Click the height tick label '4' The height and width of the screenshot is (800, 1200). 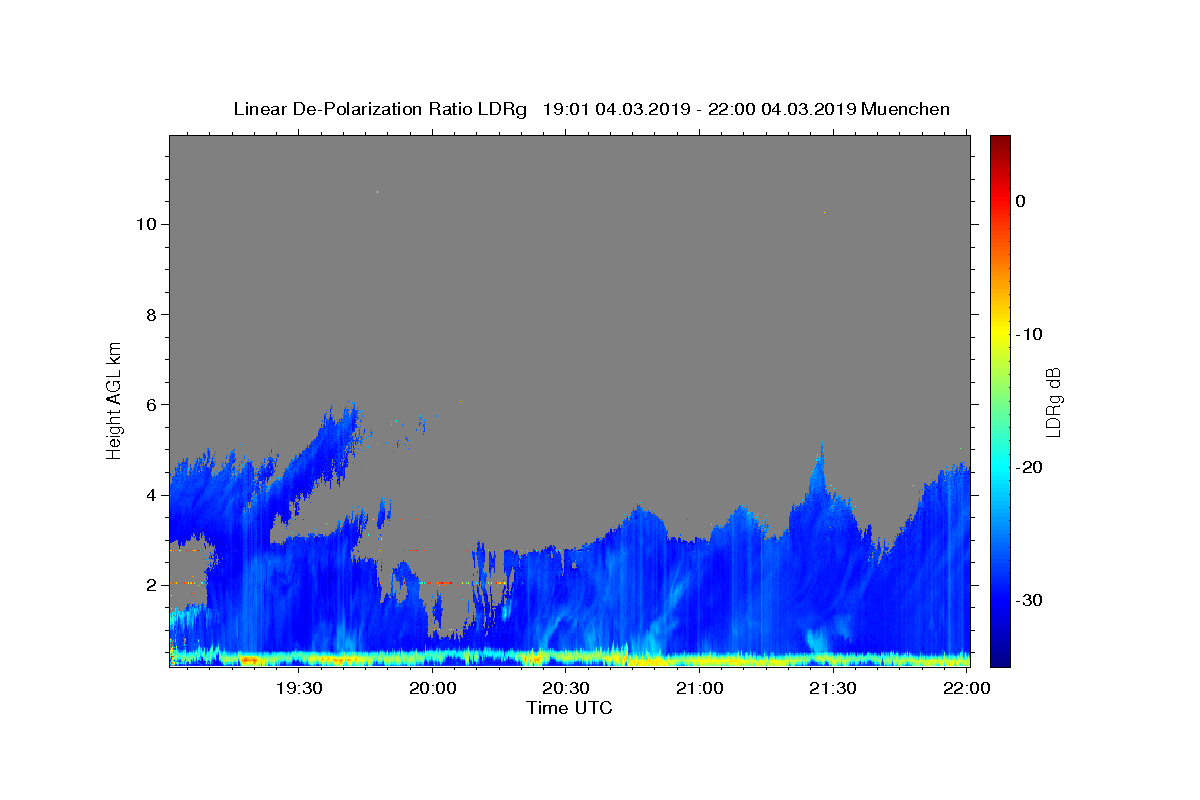tap(150, 494)
